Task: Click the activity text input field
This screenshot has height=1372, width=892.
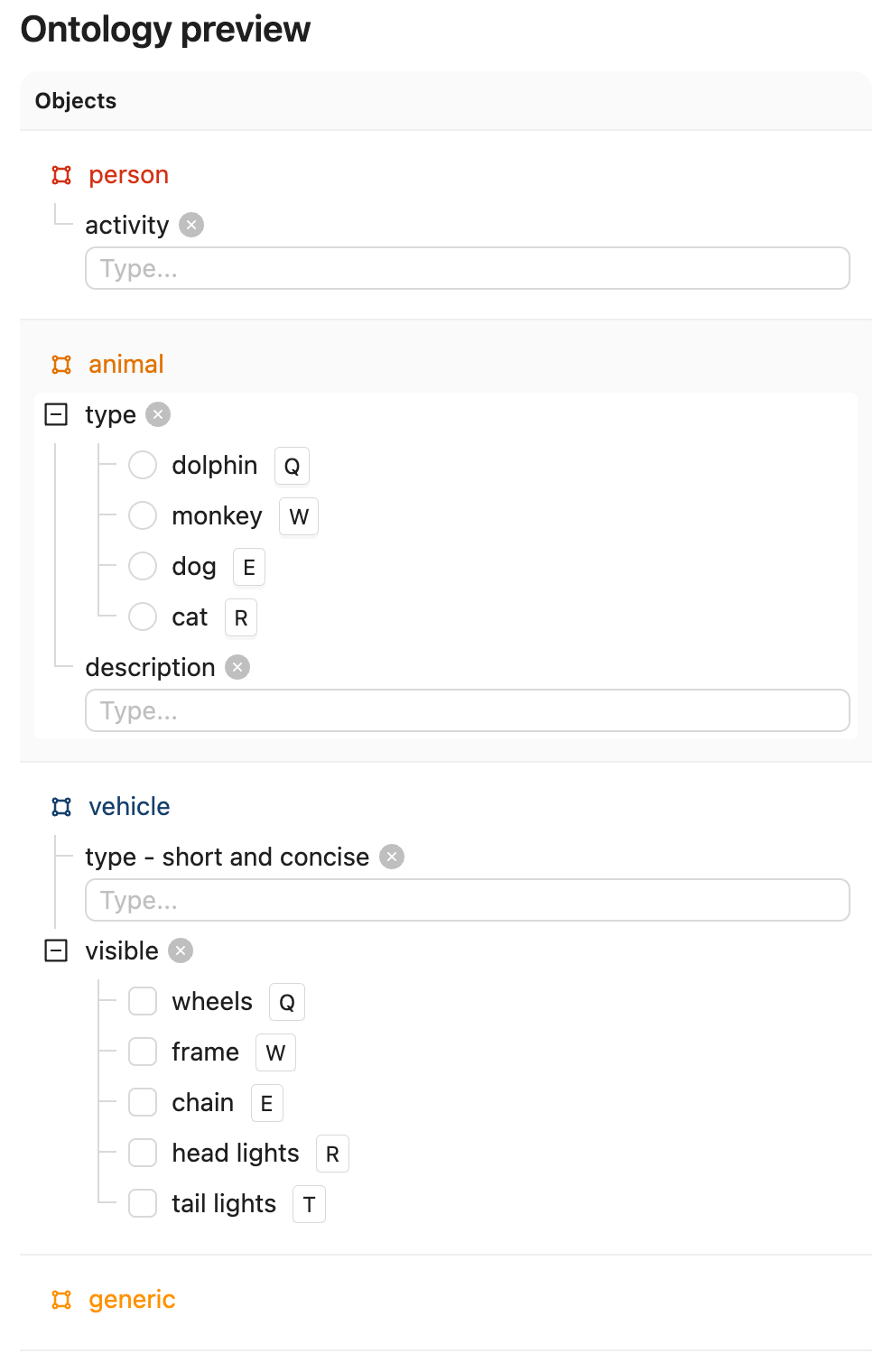Action: point(468,268)
